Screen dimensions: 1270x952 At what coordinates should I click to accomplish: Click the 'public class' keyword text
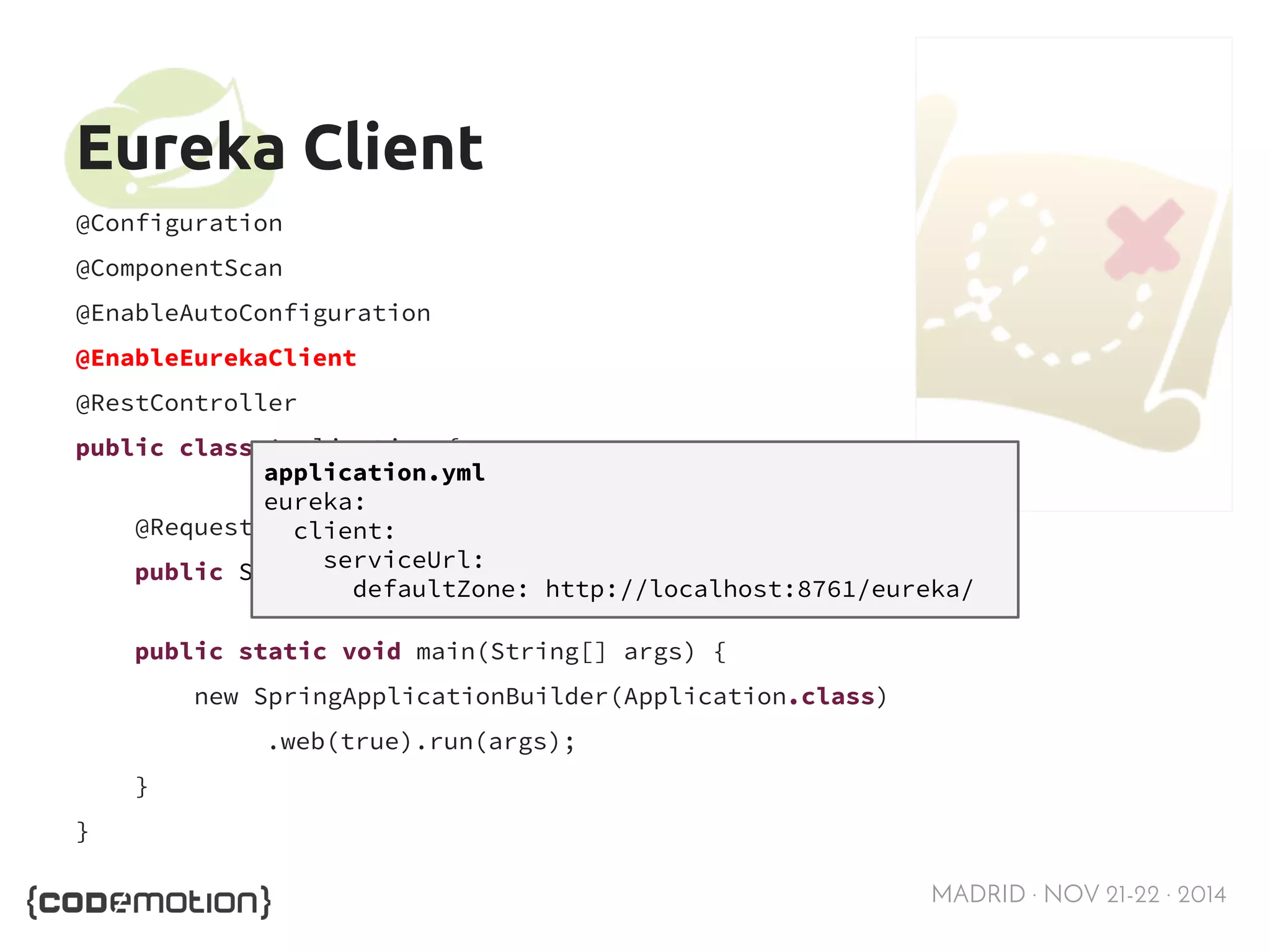163,448
